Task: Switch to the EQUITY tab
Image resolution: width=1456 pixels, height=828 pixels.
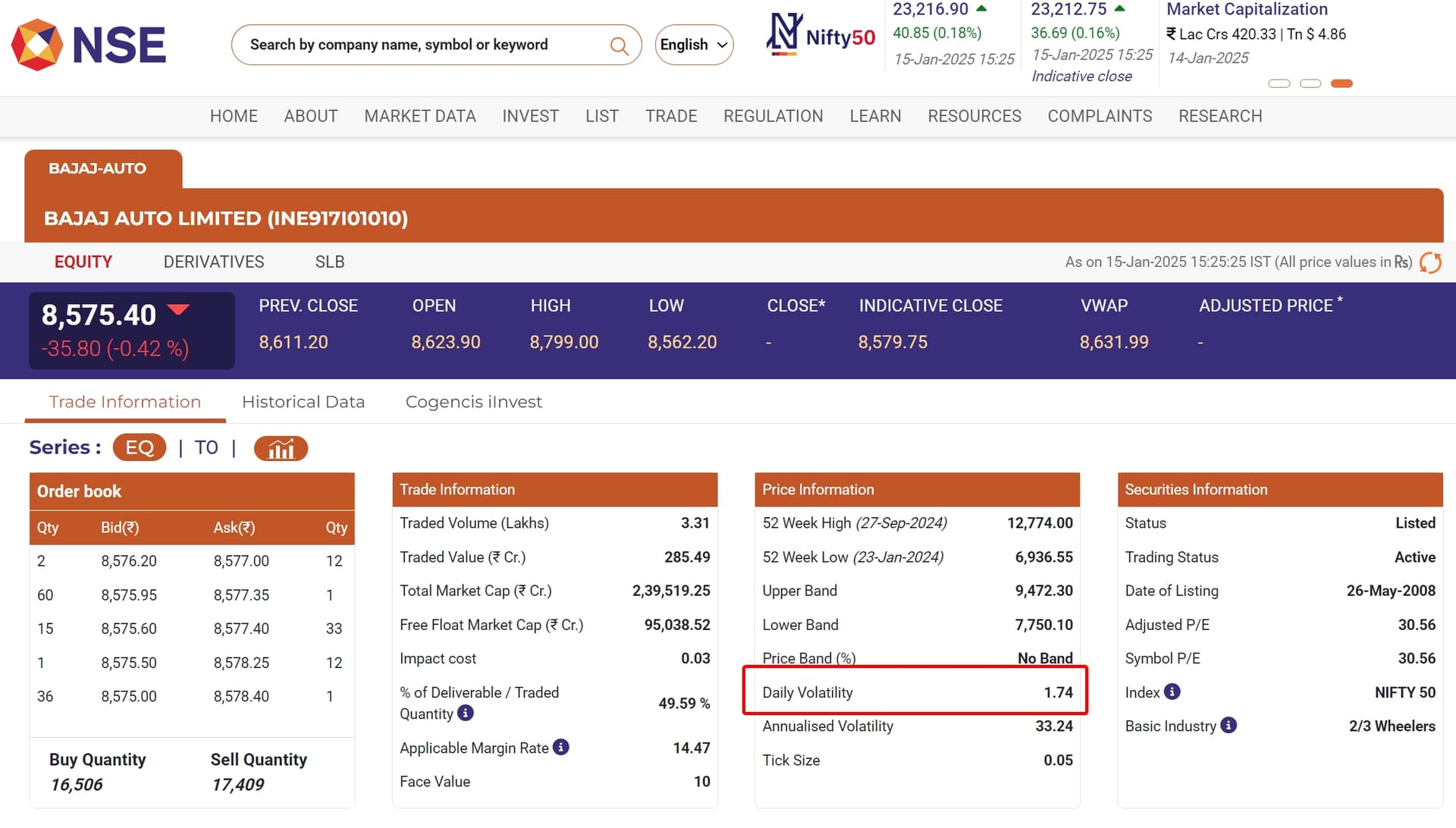Action: [83, 262]
